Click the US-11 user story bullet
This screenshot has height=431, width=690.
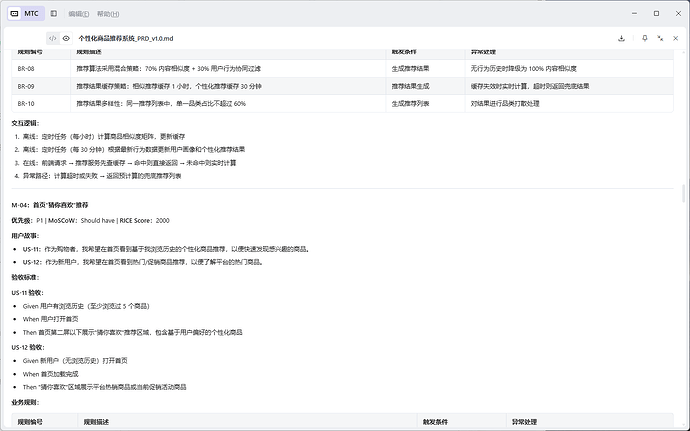point(166,249)
